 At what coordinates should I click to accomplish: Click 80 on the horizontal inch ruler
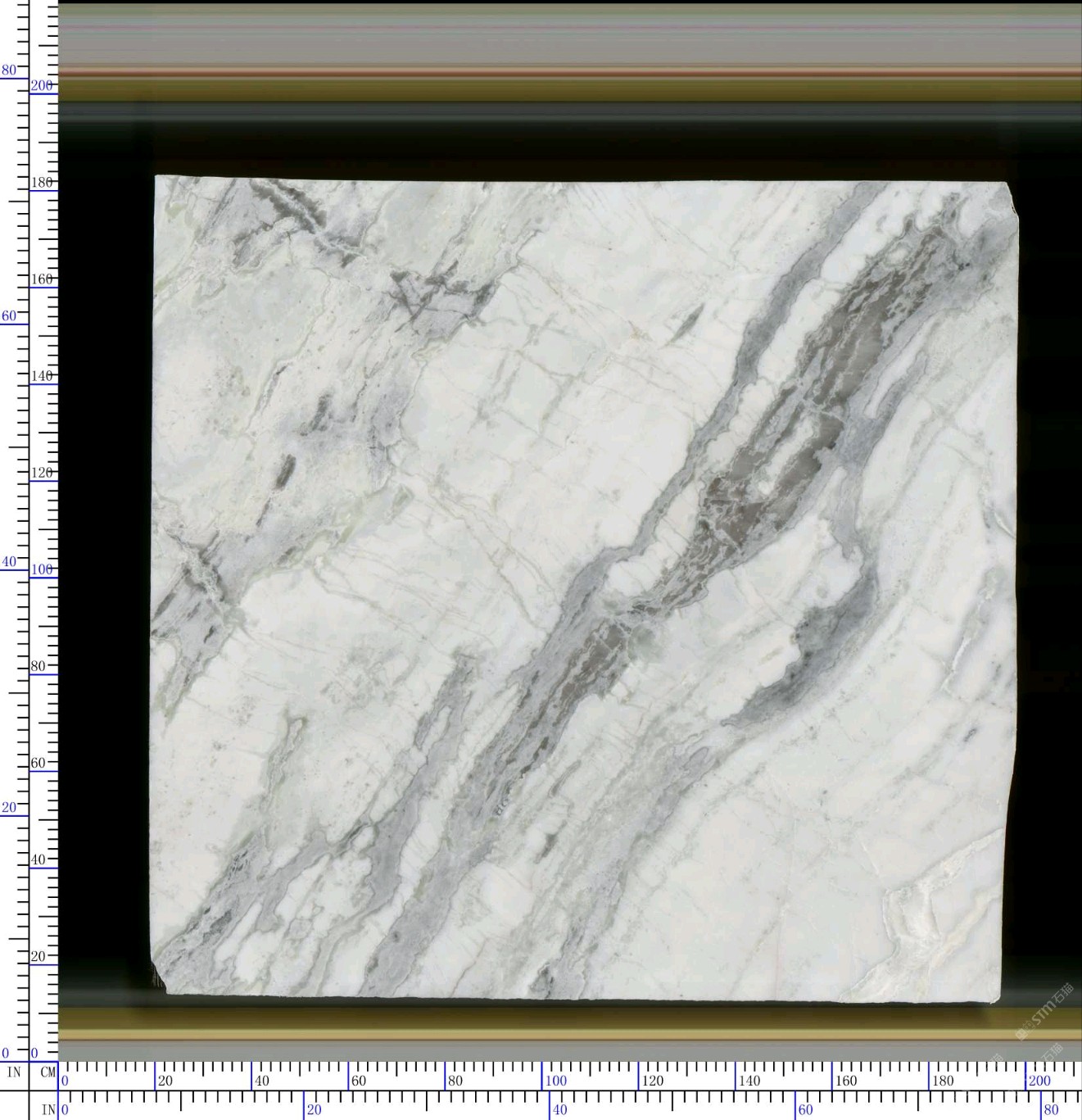(x=1051, y=1110)
